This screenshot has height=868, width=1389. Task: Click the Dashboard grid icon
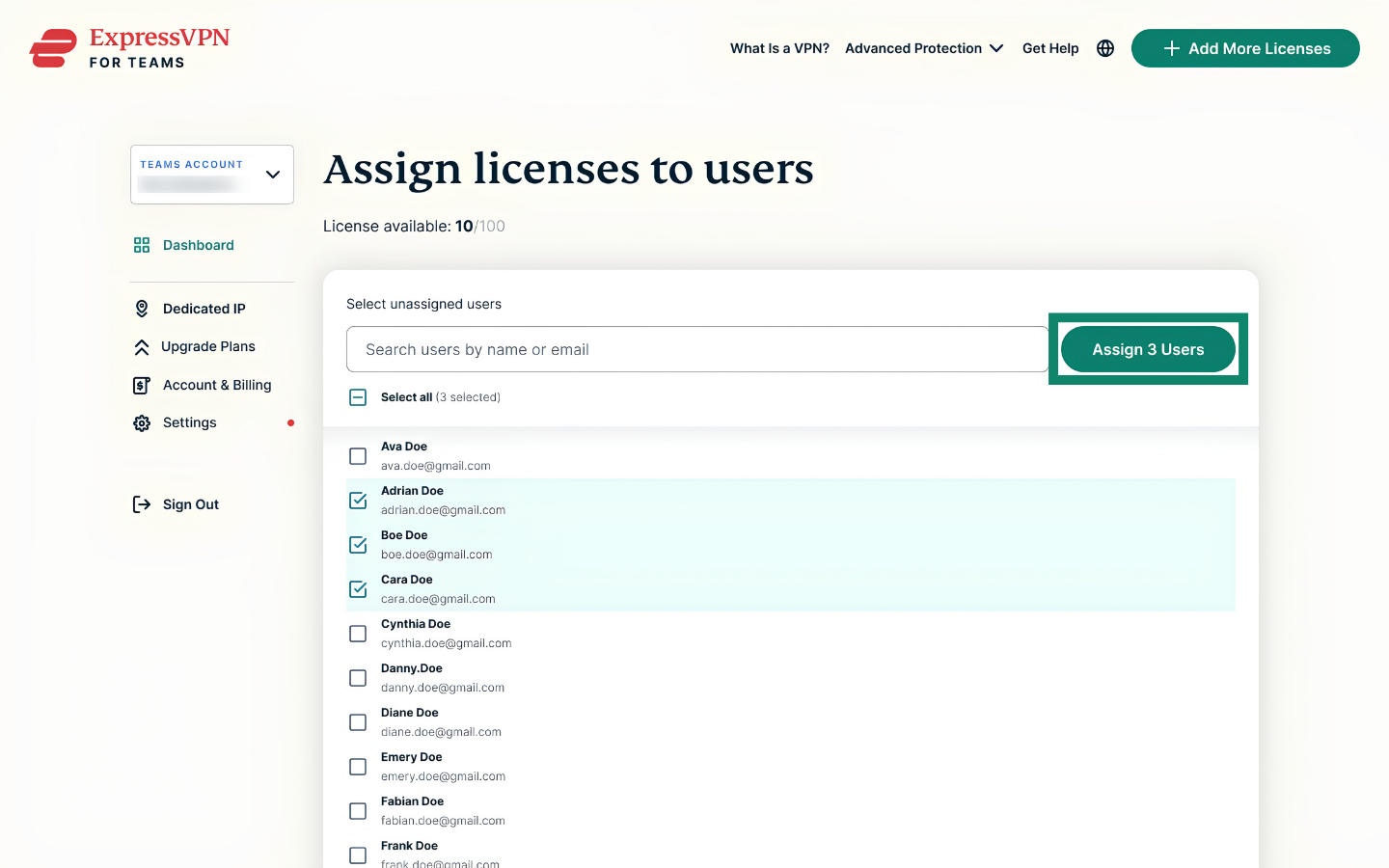(142, 245)
